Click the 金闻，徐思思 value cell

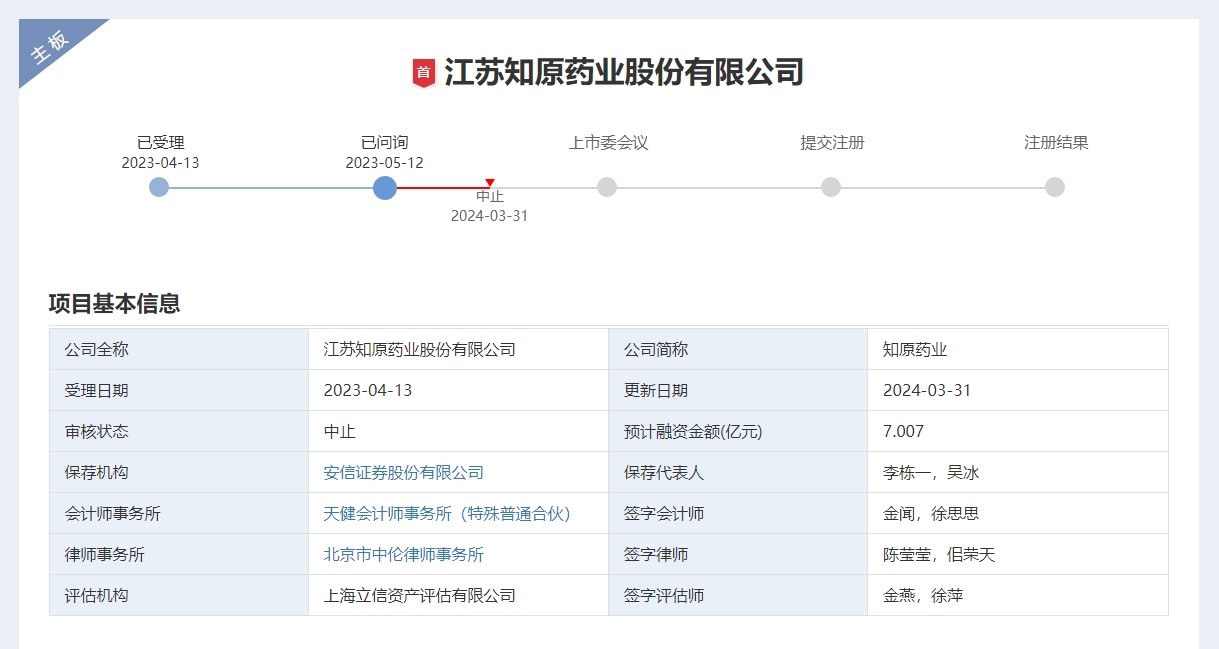tap(1018, 513)
